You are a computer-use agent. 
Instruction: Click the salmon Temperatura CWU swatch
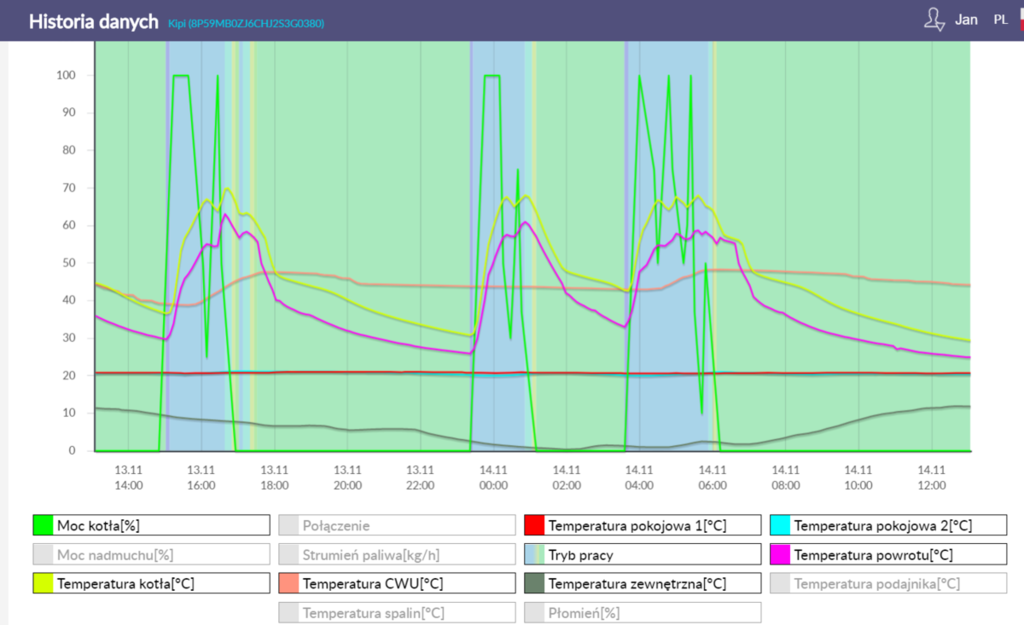pyautogui.click(x=288, y=583)
